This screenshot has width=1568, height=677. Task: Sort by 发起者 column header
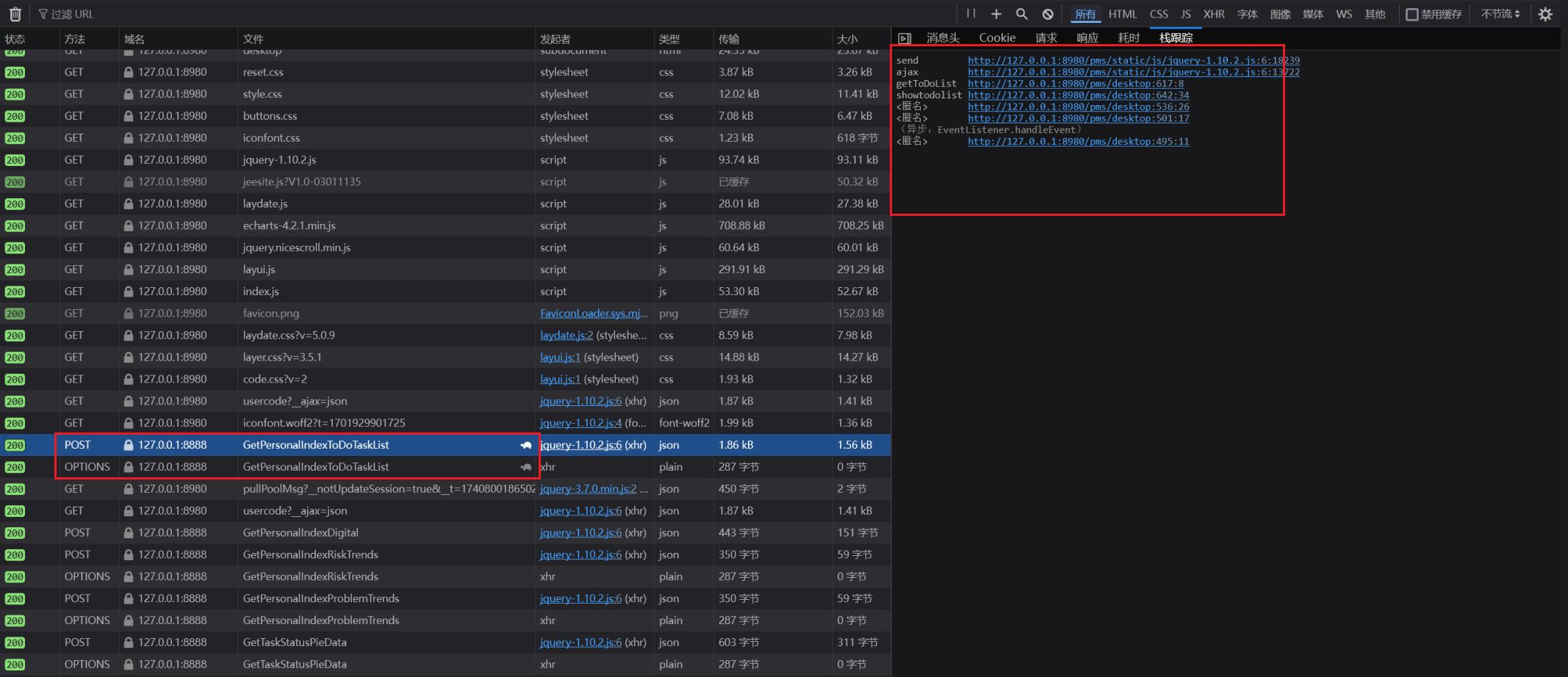click(594, 39)
